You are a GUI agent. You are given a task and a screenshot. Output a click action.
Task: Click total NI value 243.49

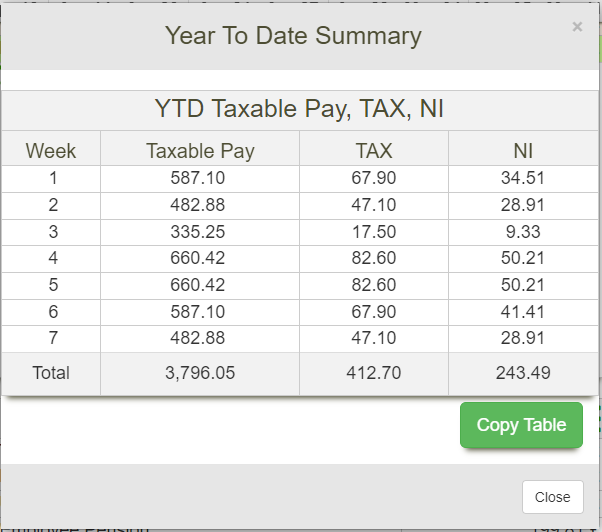point(523,373)
